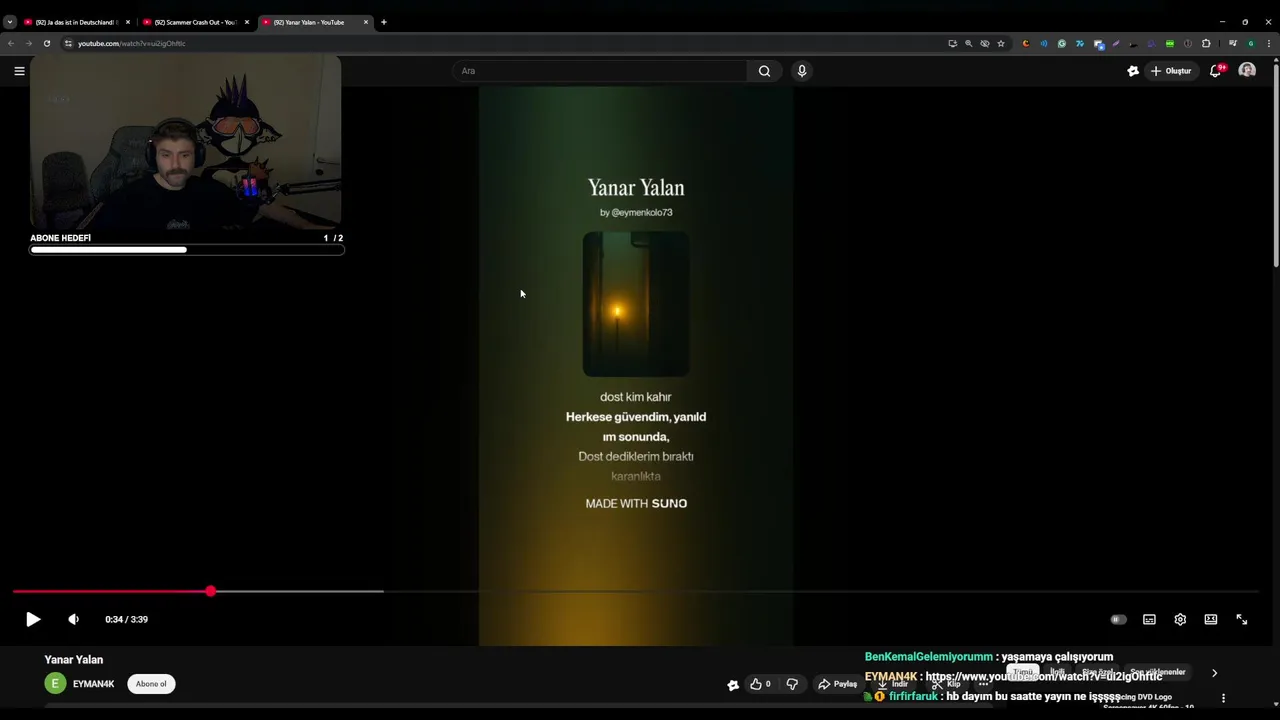Open Chrome's three-dot menu

(x=1269, y=43)
